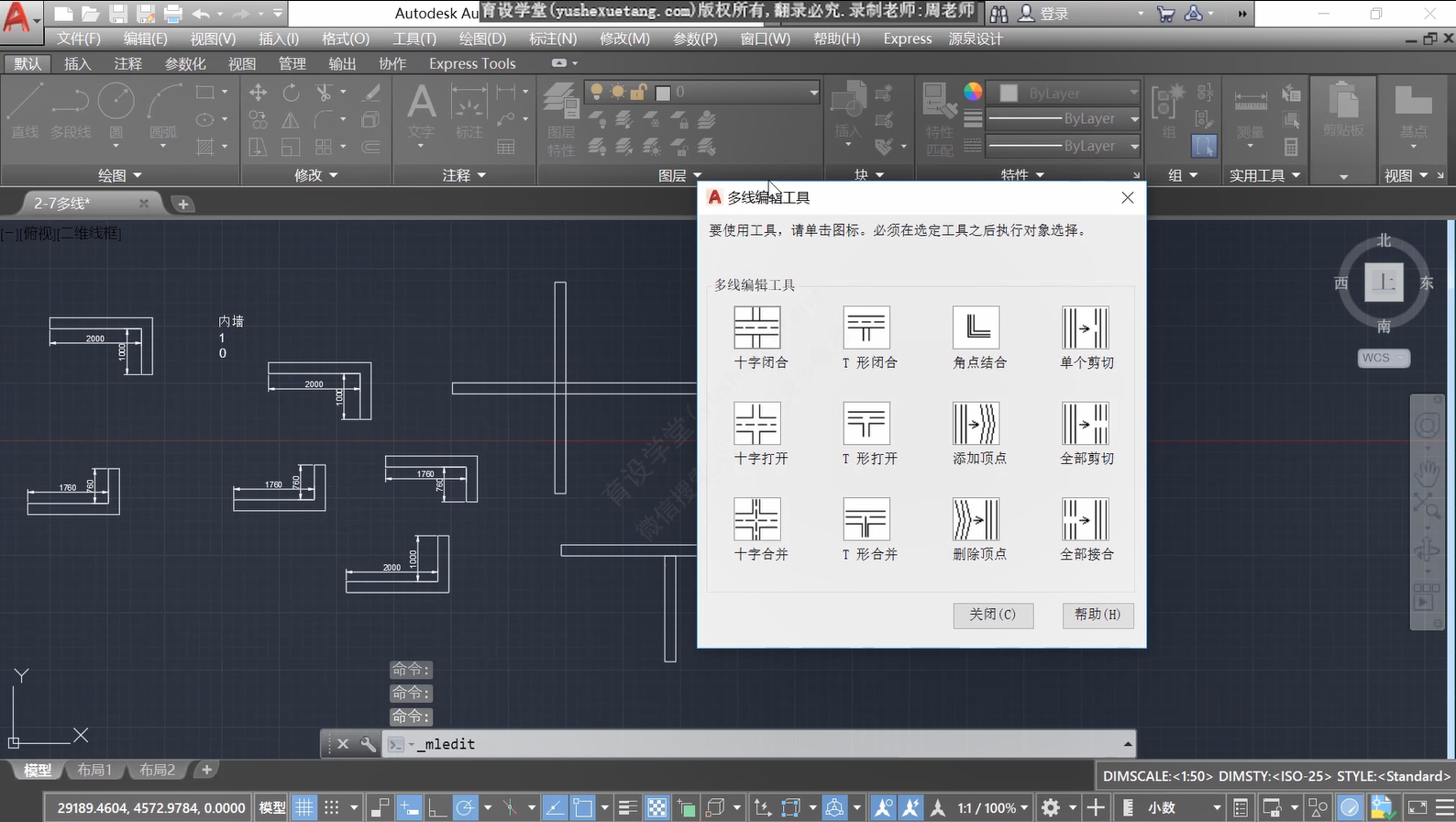Click the 直线 line tool in ribbon
The width and height of the screenshot is (1456, 822).
click(25, 110)
